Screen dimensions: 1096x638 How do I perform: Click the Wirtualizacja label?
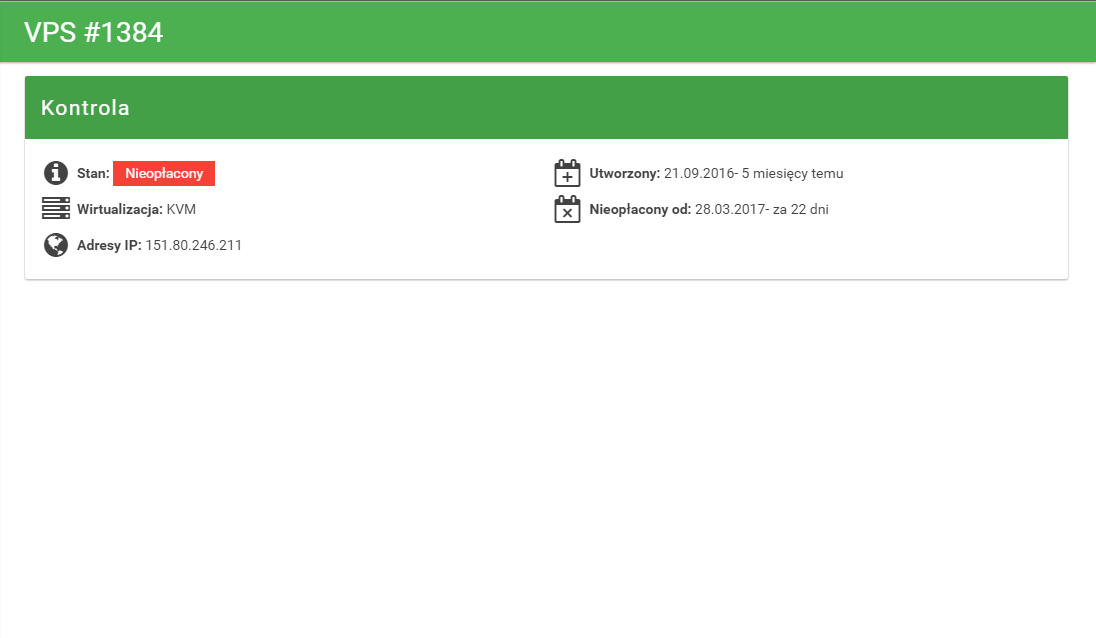click(x=119, y=209)
